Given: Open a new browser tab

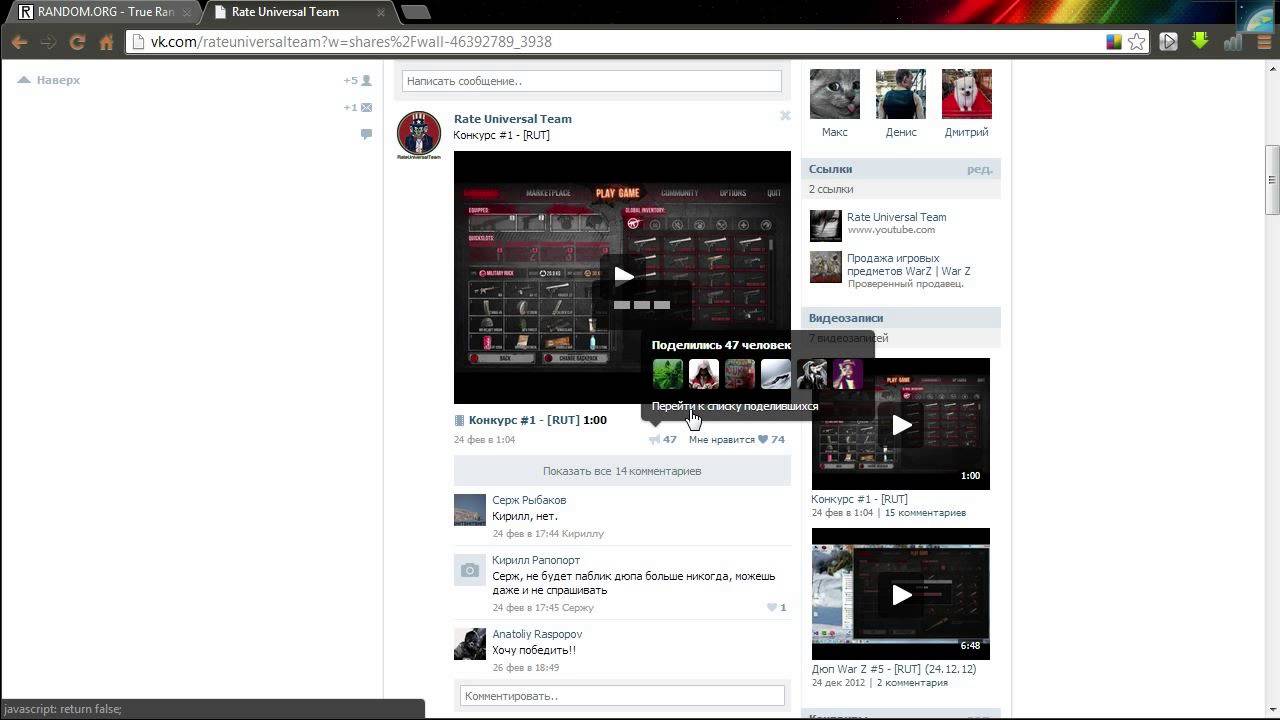Looking at the screenshot, I should [x=416, y=12].
